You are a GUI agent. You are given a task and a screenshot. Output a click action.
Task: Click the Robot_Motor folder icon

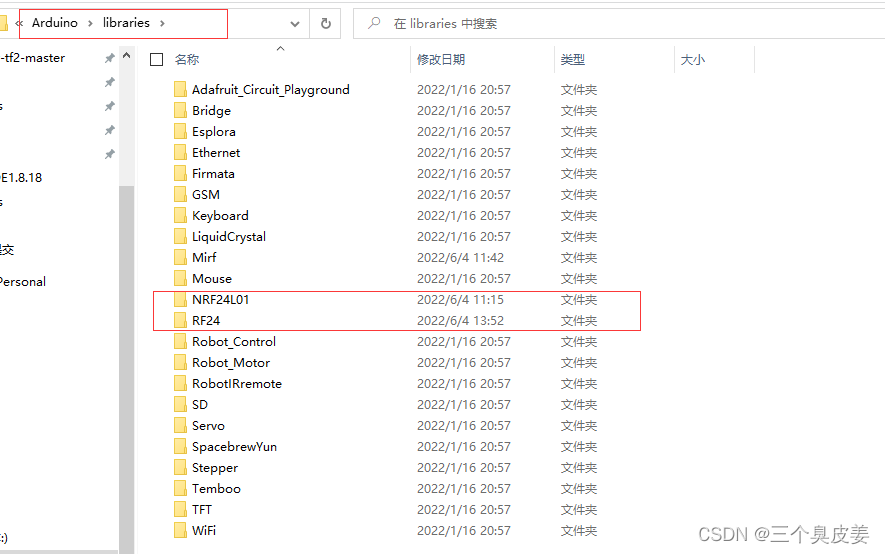coord(181,362)
